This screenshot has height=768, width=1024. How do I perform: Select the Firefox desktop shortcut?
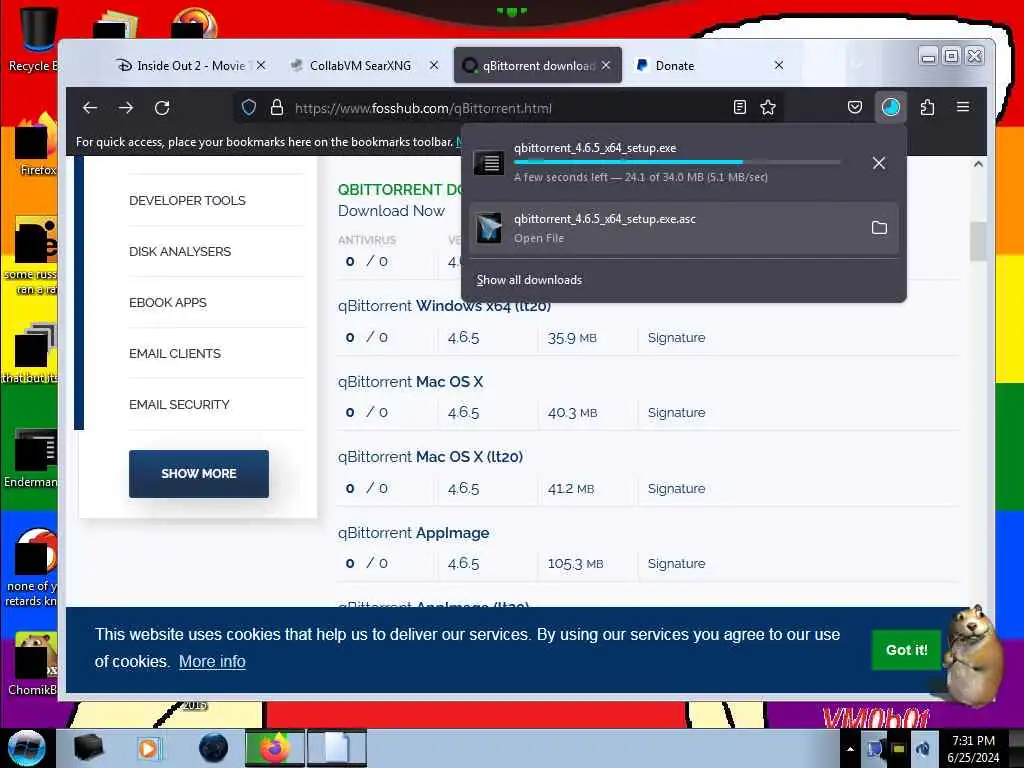point(36,145)
